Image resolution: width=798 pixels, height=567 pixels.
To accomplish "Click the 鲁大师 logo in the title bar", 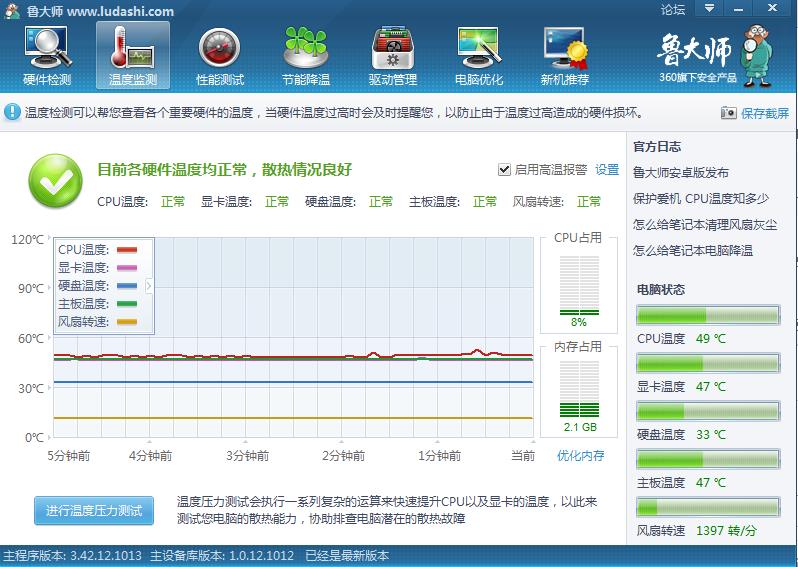I will coord(12,10).
